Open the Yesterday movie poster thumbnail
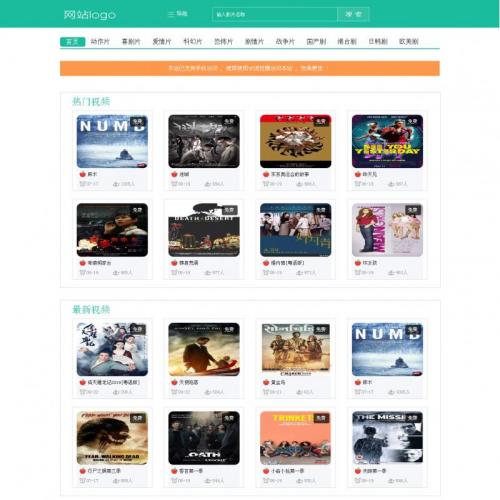 coord(387,141)
